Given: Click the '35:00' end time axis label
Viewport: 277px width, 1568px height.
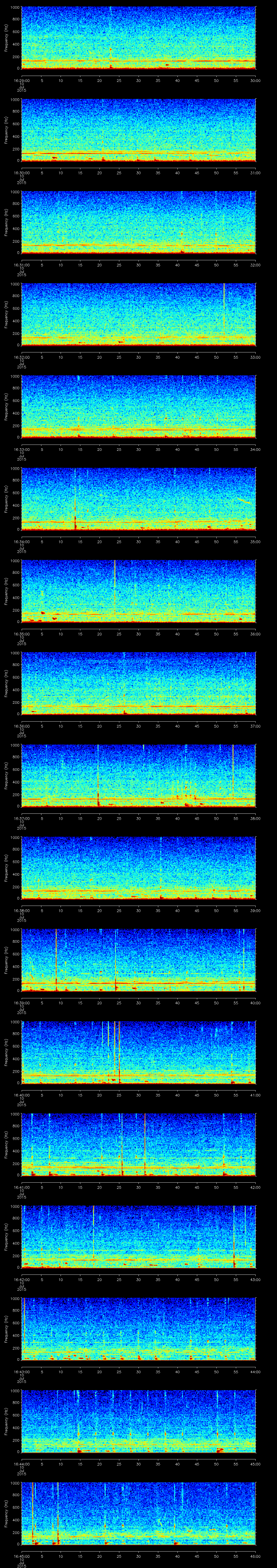Looking at the screenshot, I should pos(255,542).
